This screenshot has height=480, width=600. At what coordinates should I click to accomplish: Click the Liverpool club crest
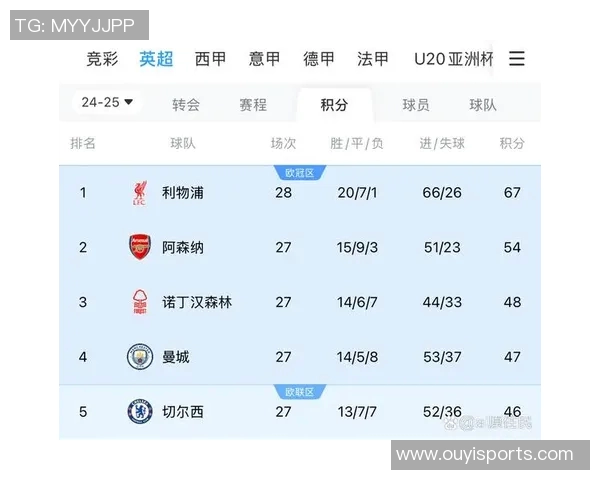pos(139,192)
